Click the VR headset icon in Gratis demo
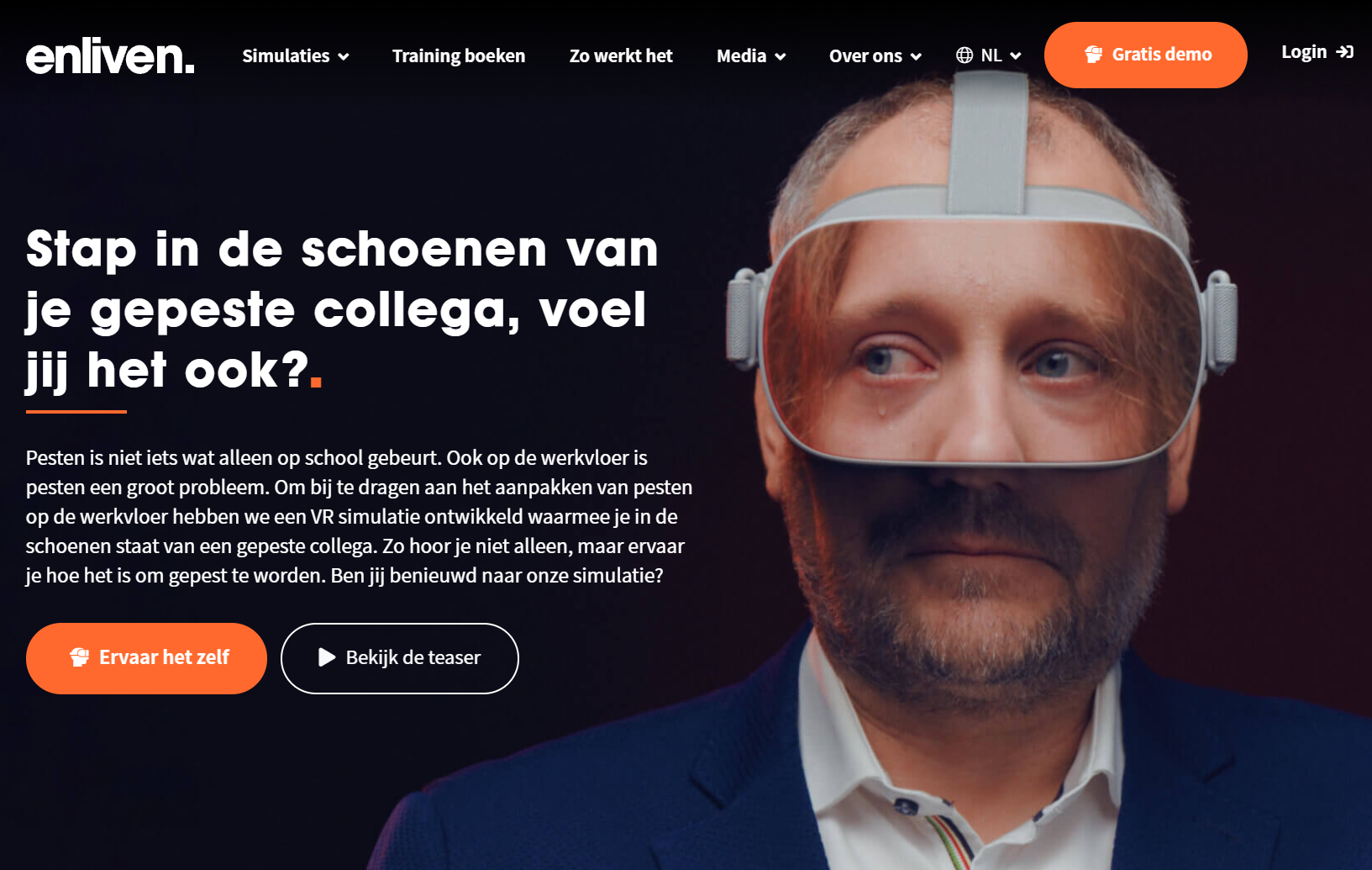Screen dimensions: 1372x870 point(1093,55)
